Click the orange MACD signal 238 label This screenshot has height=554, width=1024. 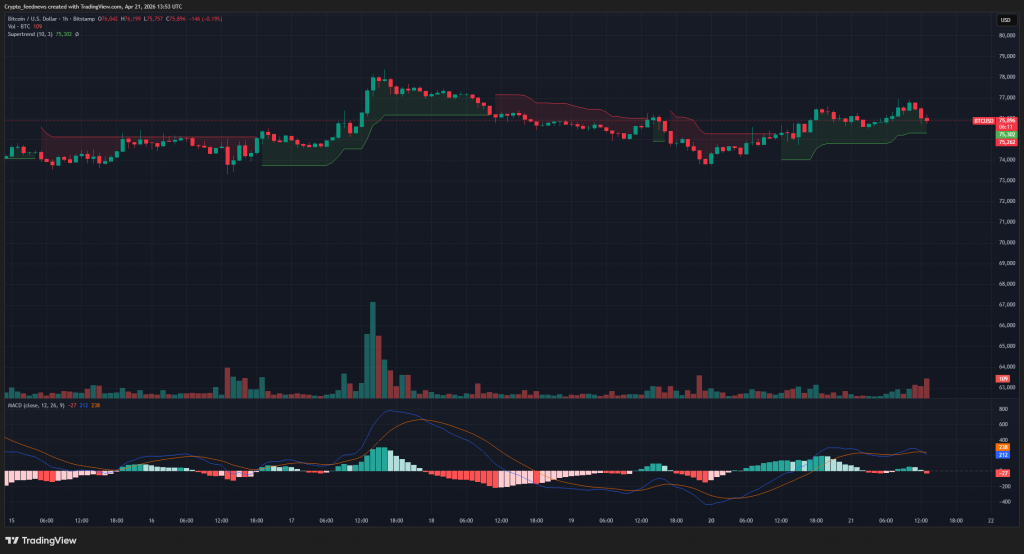click(x=1003, y=447)
